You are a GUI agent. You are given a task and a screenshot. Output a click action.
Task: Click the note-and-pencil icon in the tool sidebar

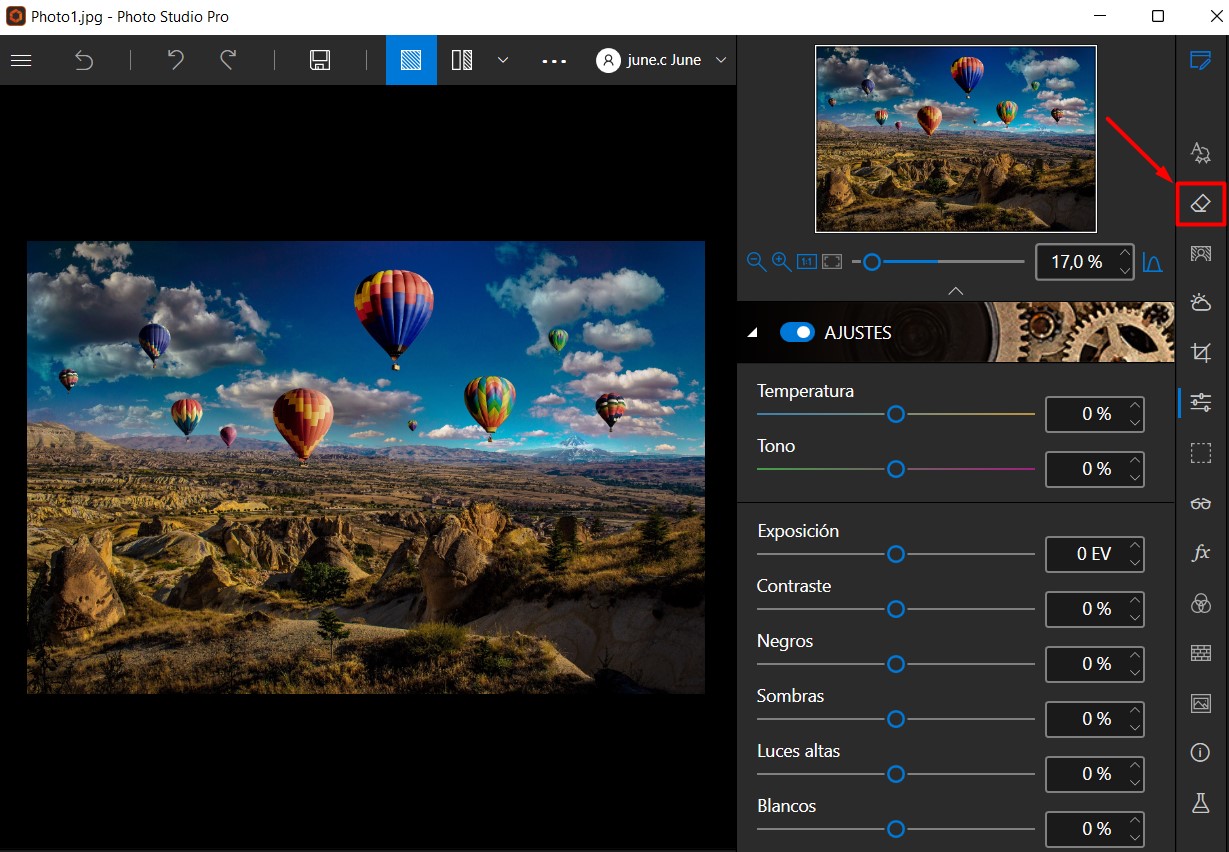(x=1201, y=60)
